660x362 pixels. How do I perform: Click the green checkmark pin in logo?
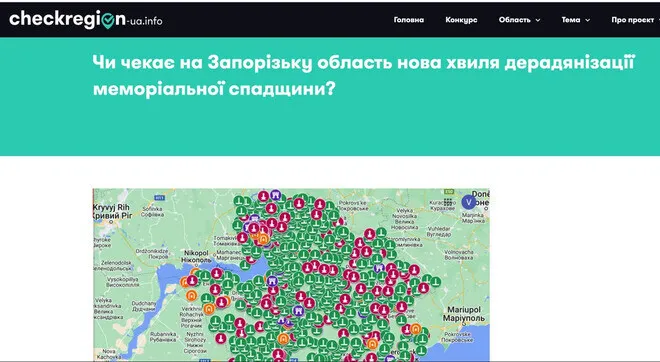(108, 20)
